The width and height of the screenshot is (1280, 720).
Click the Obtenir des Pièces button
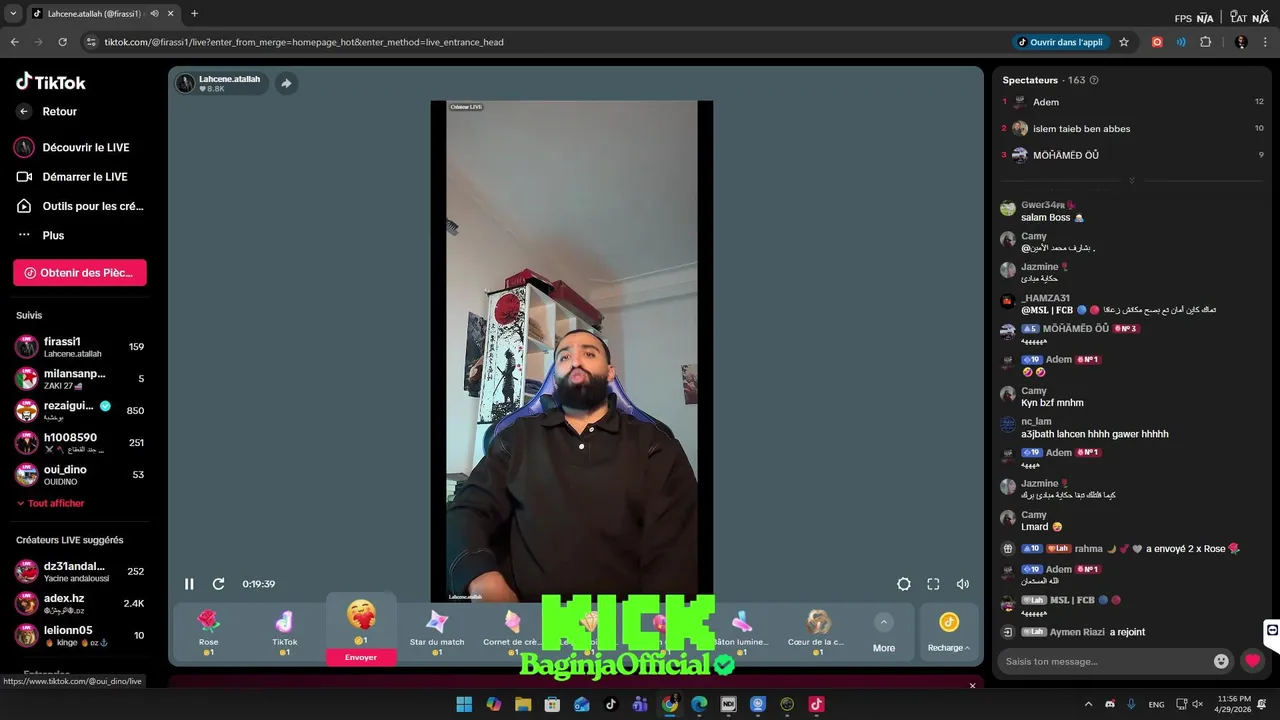pos(79,272)
